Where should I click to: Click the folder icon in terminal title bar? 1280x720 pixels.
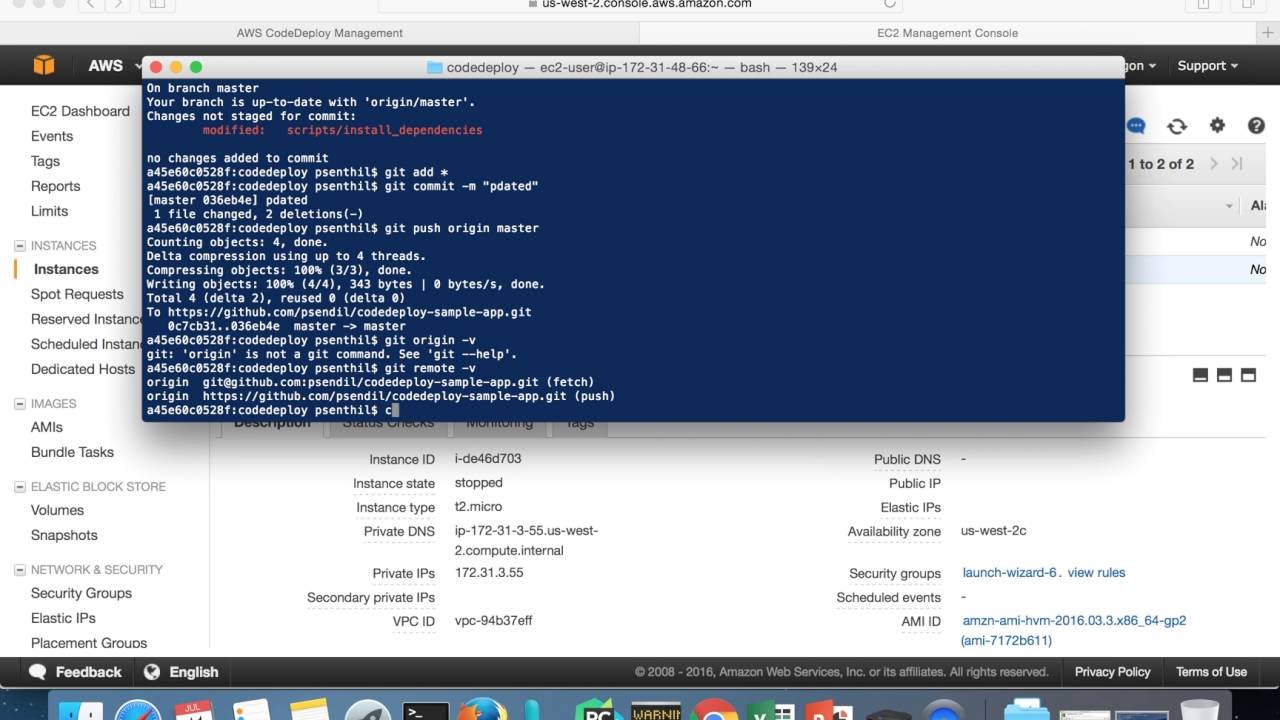(434, 68)
